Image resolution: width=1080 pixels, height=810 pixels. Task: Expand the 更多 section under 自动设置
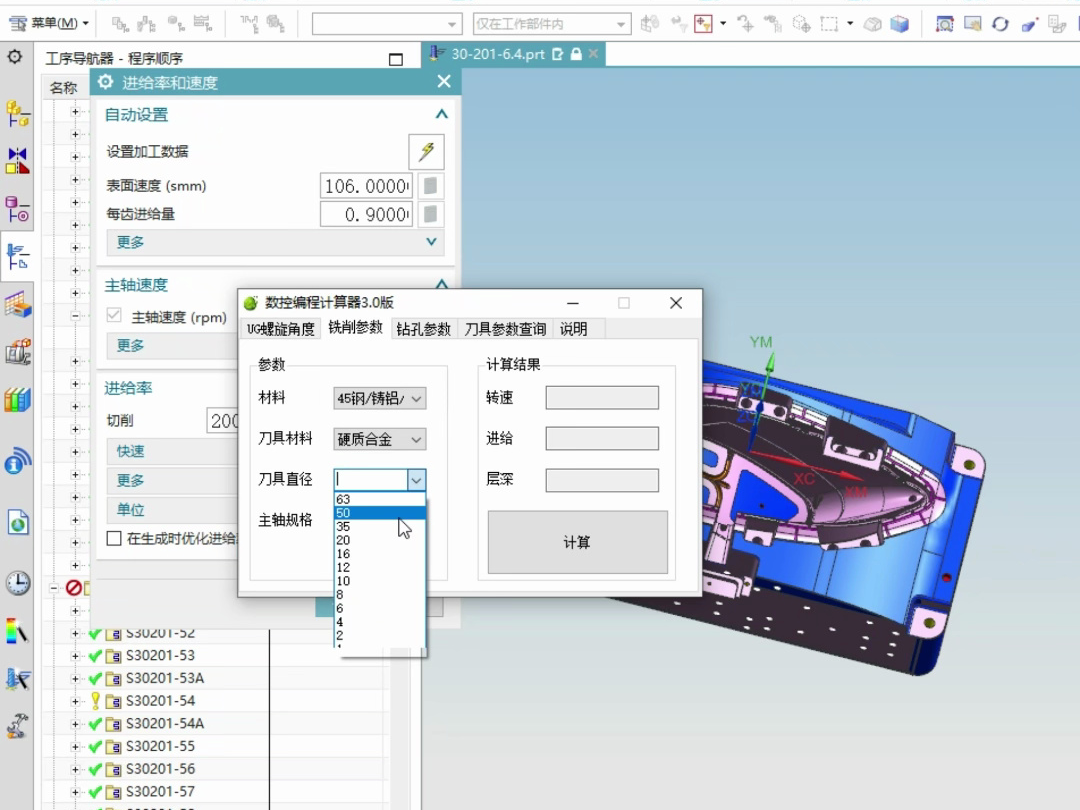coord(276,242)
